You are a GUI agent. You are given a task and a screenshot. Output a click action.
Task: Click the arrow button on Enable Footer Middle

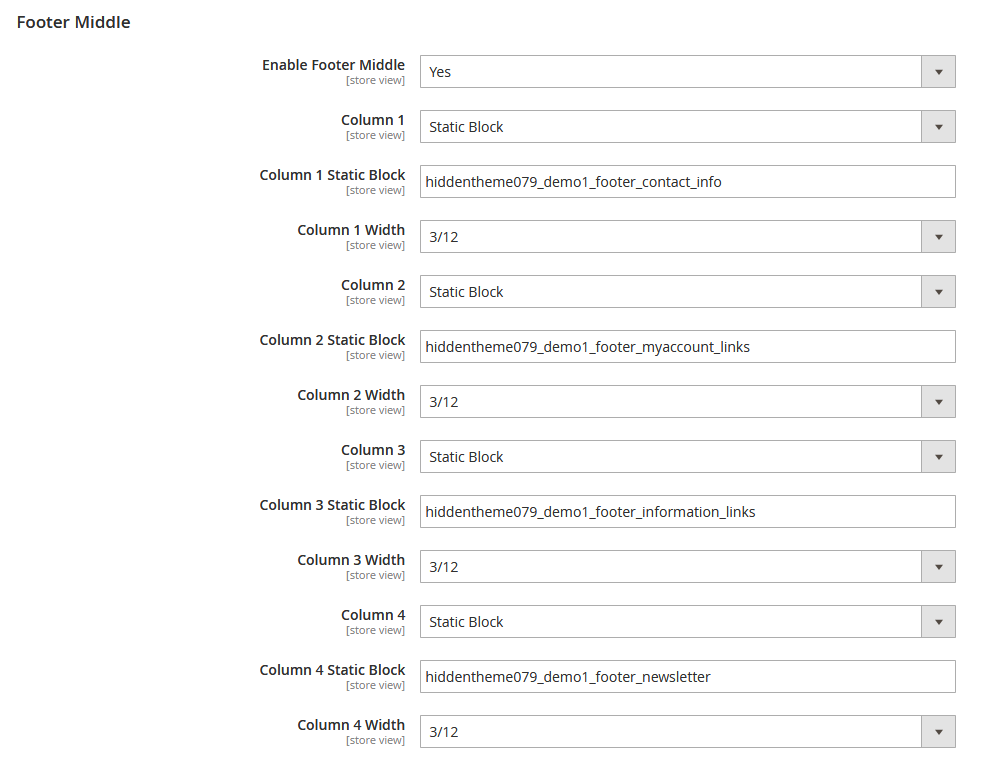click(x=938, y=72)
